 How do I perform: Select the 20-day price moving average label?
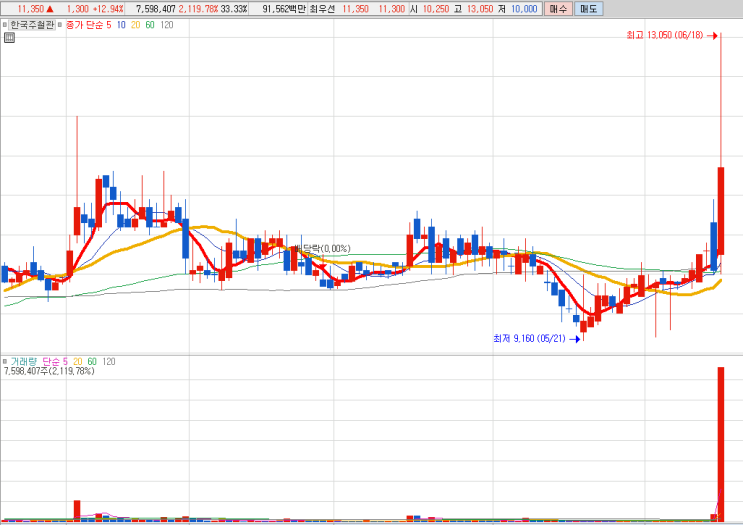pyautogui.click(x=136, y=25)
